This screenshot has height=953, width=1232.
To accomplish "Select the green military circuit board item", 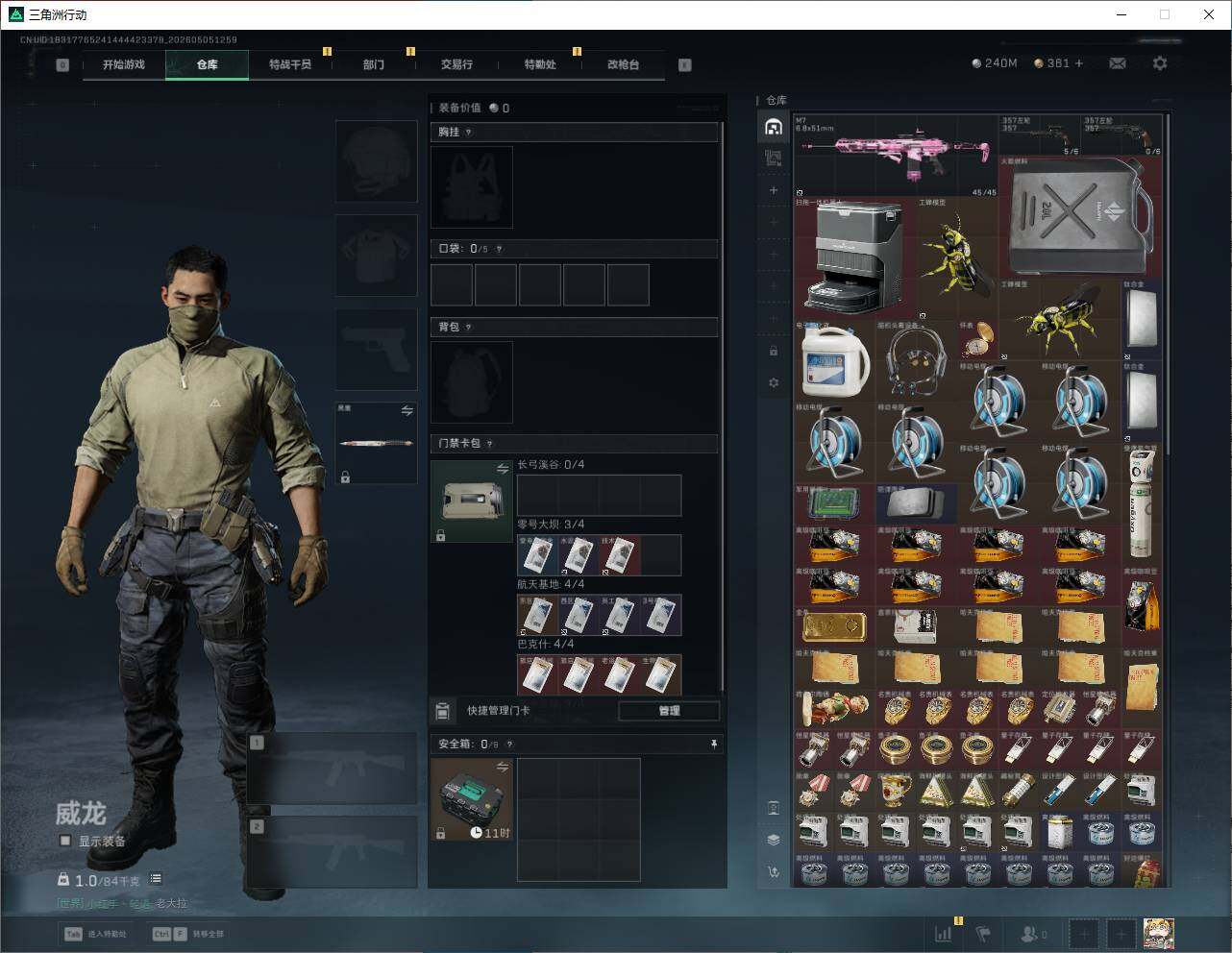I will 834,503.
